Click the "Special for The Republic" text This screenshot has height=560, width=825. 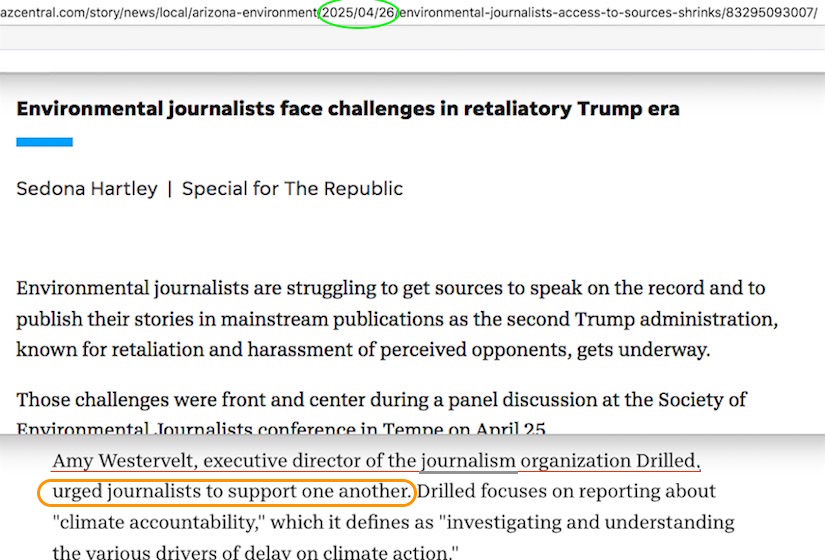pyautogui.click(x=292, y=189)
